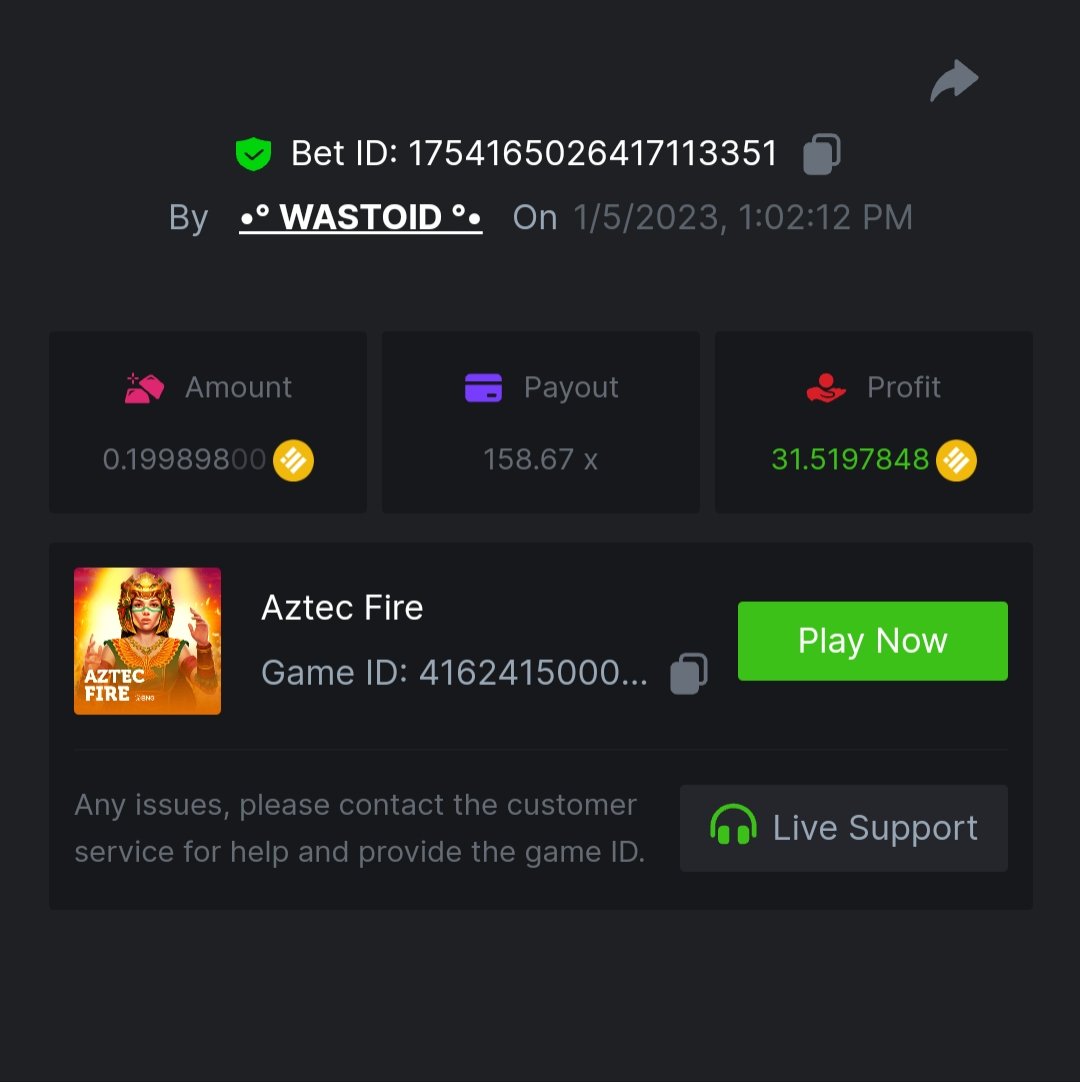Open Live Support chat
Screen dimensions: 1080x1082
pyautogui.click(x=844, y=828)
